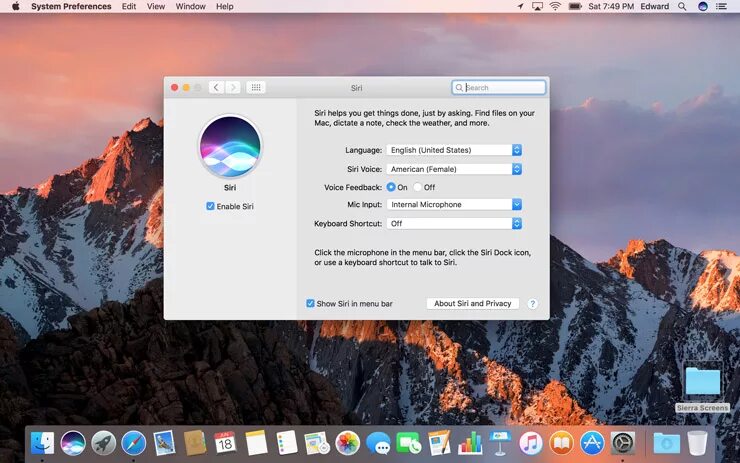Open the Mic Input dropdown

pos(454,204)
